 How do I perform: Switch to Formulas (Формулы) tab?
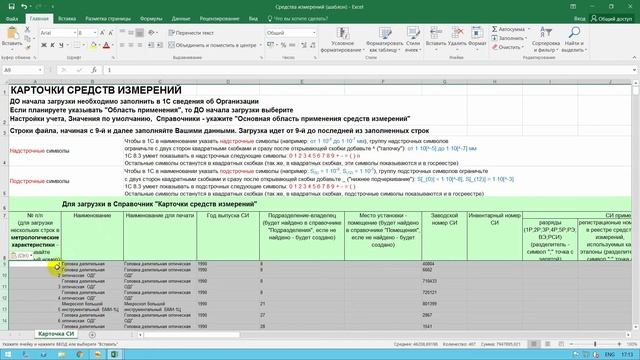pyautogui.click(x=151, y=19)
